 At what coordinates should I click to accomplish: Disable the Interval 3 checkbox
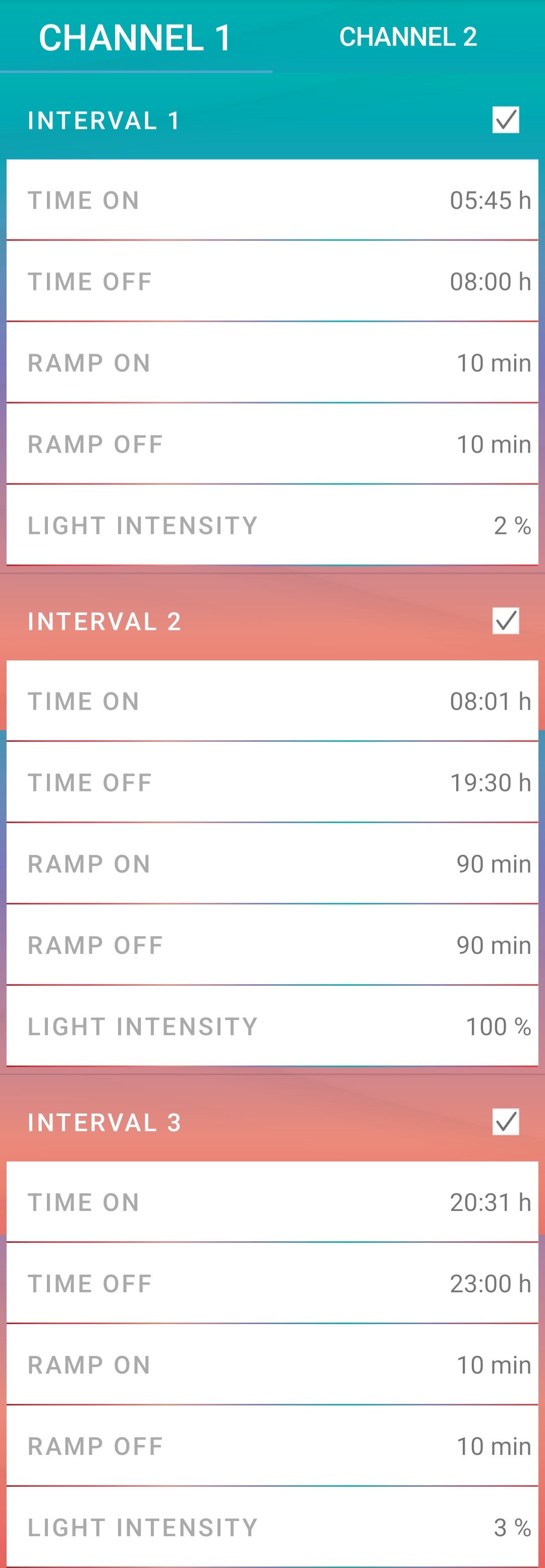point(506,1122)
